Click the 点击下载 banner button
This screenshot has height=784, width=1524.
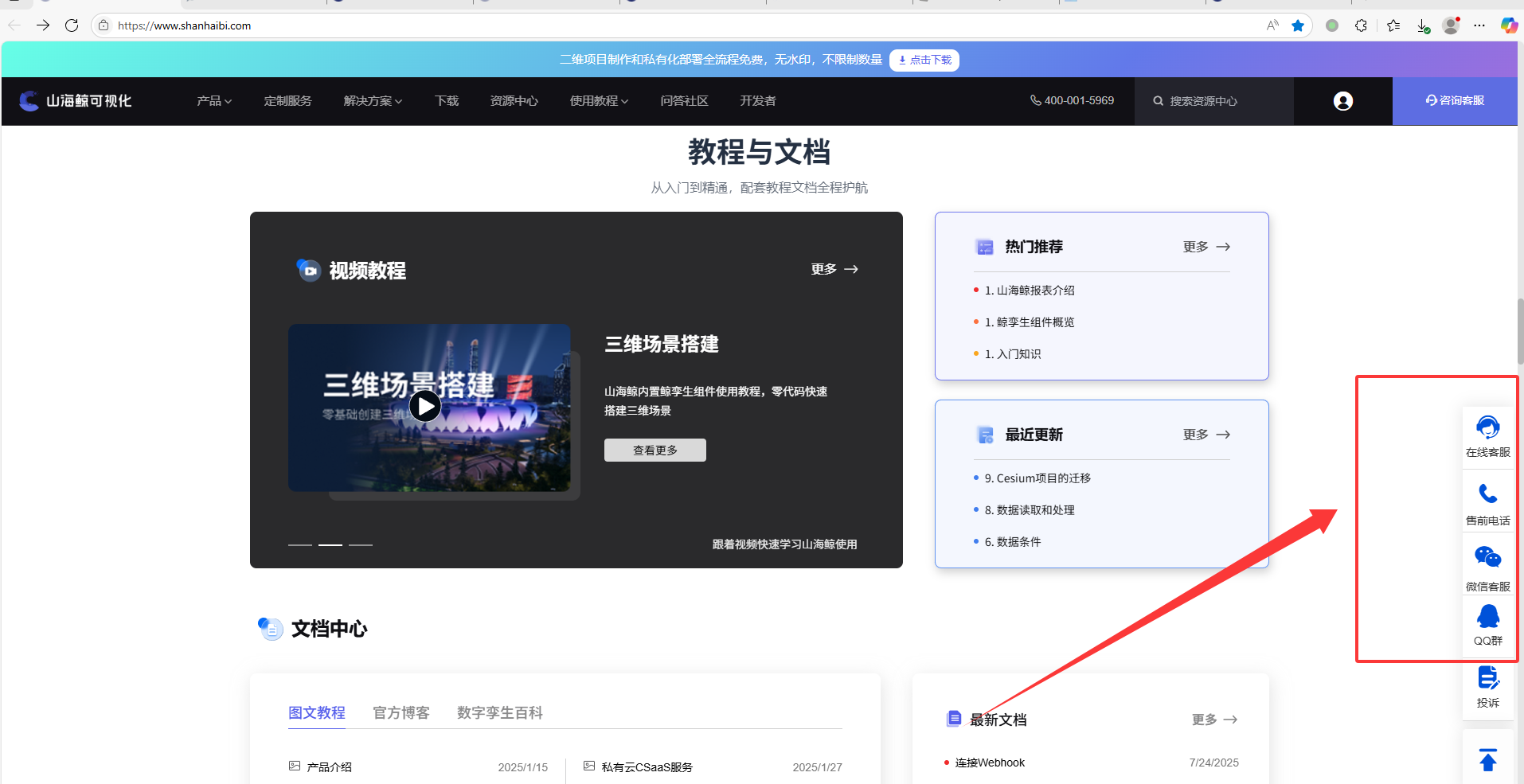point(924,60)
